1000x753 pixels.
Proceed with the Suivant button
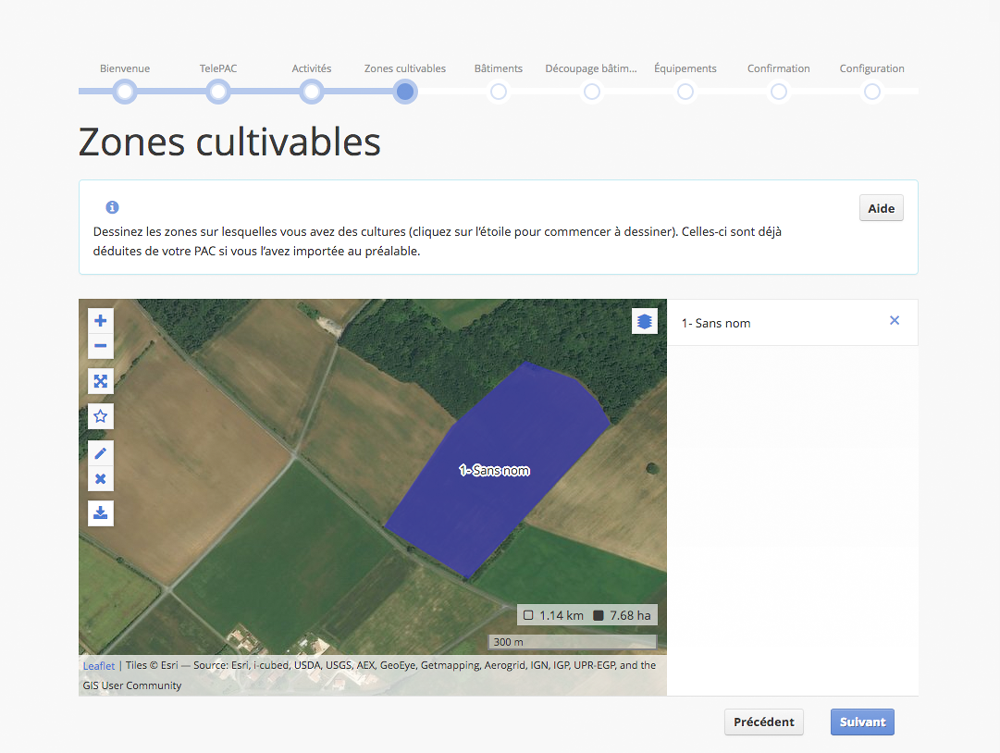(862, 722)
